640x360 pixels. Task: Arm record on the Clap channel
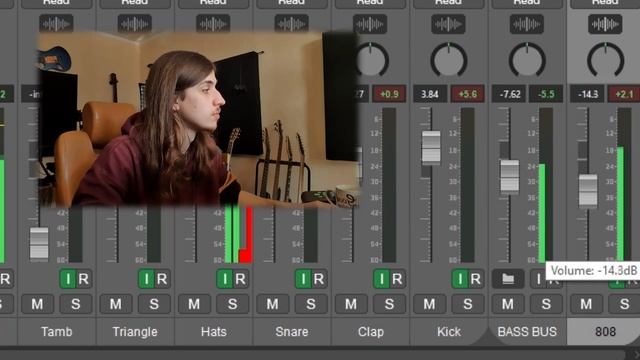(397, 279)
